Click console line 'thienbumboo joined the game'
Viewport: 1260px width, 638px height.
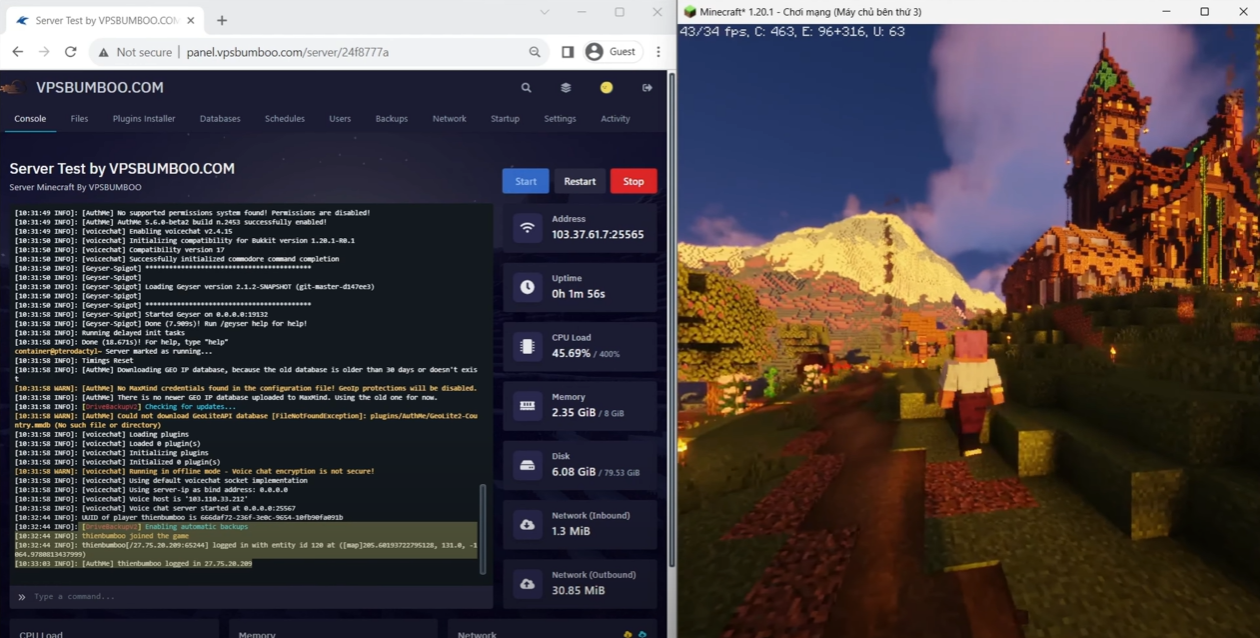tap(134, 536)
